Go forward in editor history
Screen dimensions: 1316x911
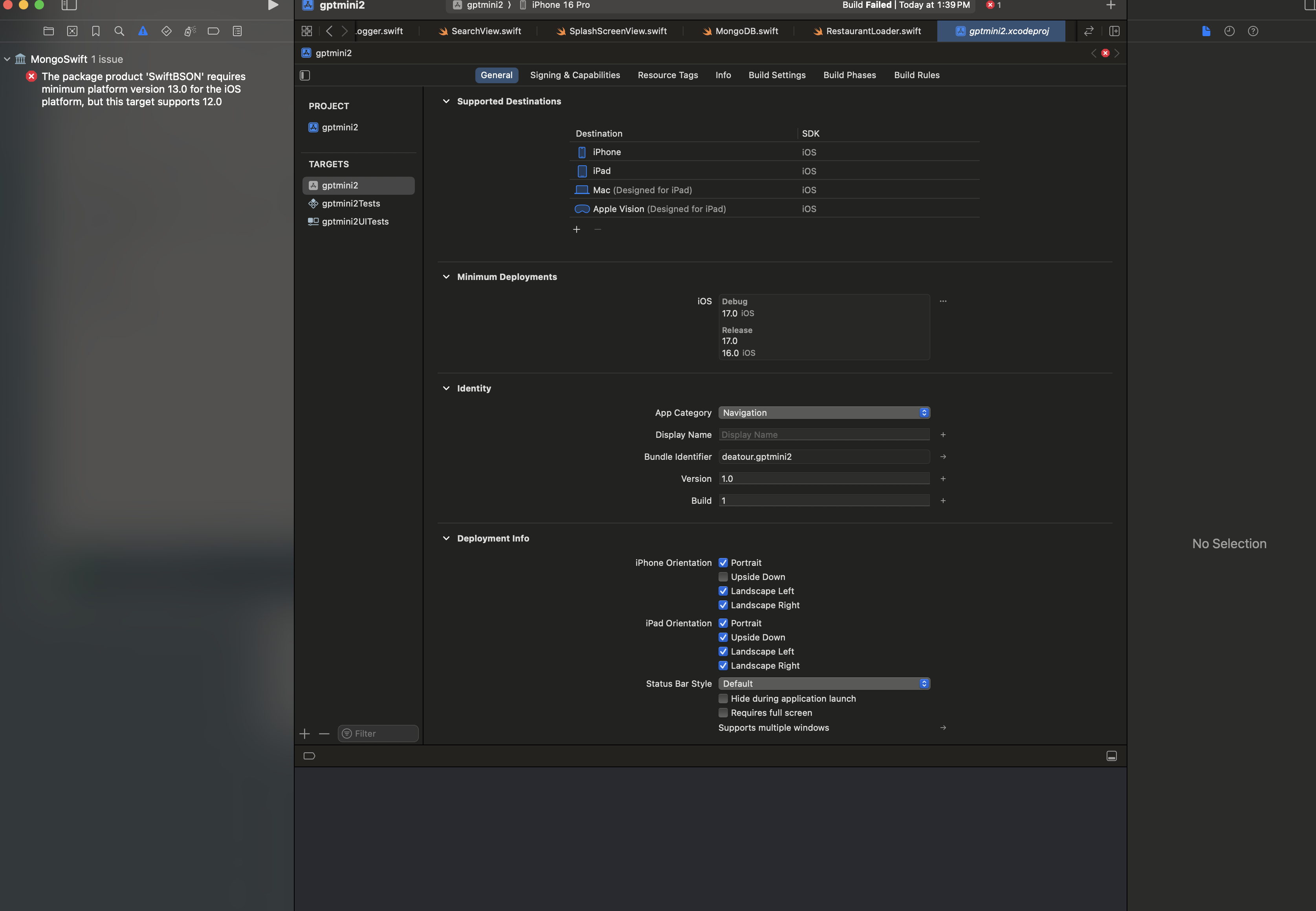click(344, 31)
